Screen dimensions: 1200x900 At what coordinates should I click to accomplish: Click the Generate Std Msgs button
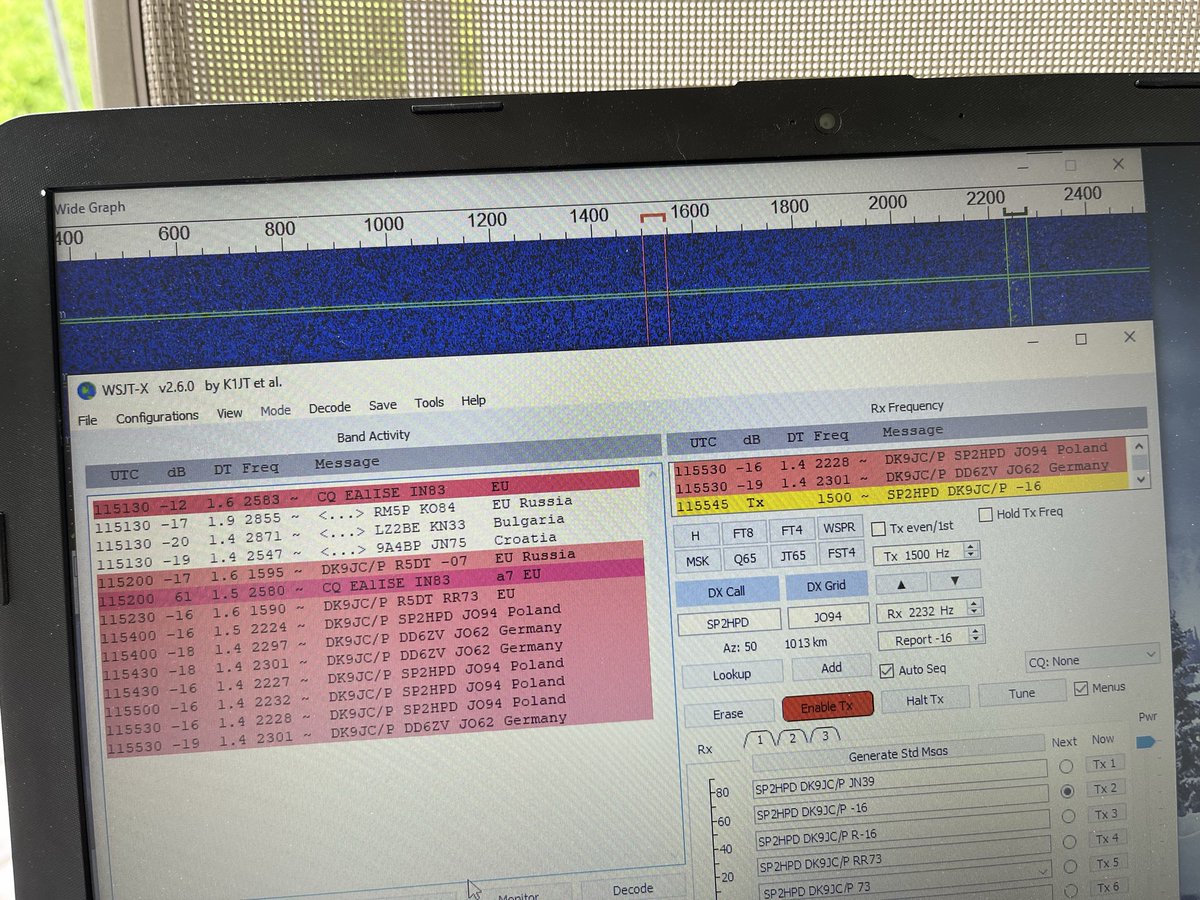[x=898, y=752]
